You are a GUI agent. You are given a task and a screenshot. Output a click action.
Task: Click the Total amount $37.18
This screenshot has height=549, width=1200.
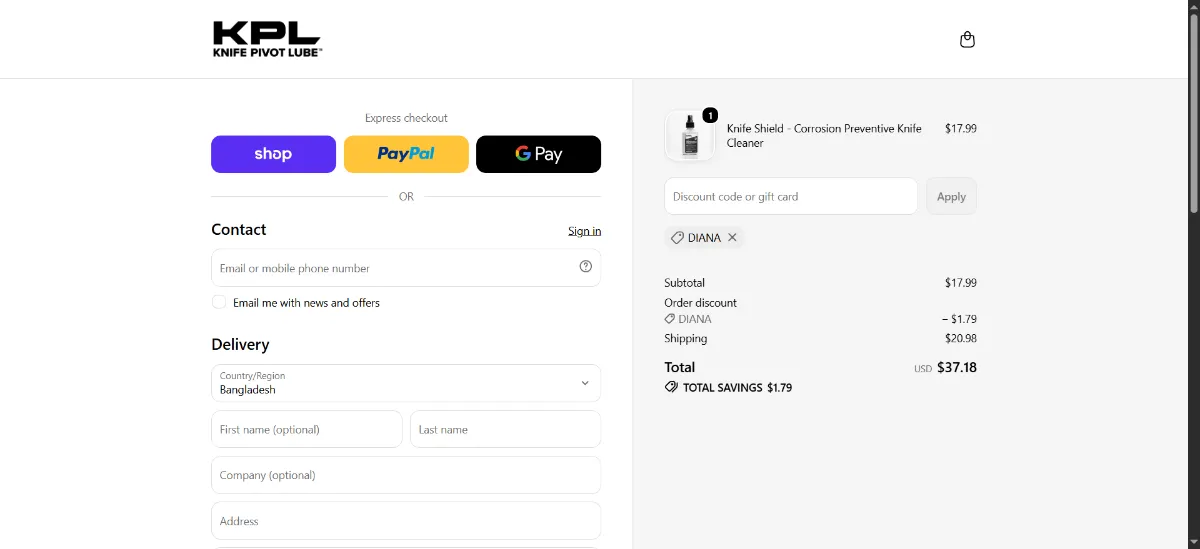pos(957,367)
